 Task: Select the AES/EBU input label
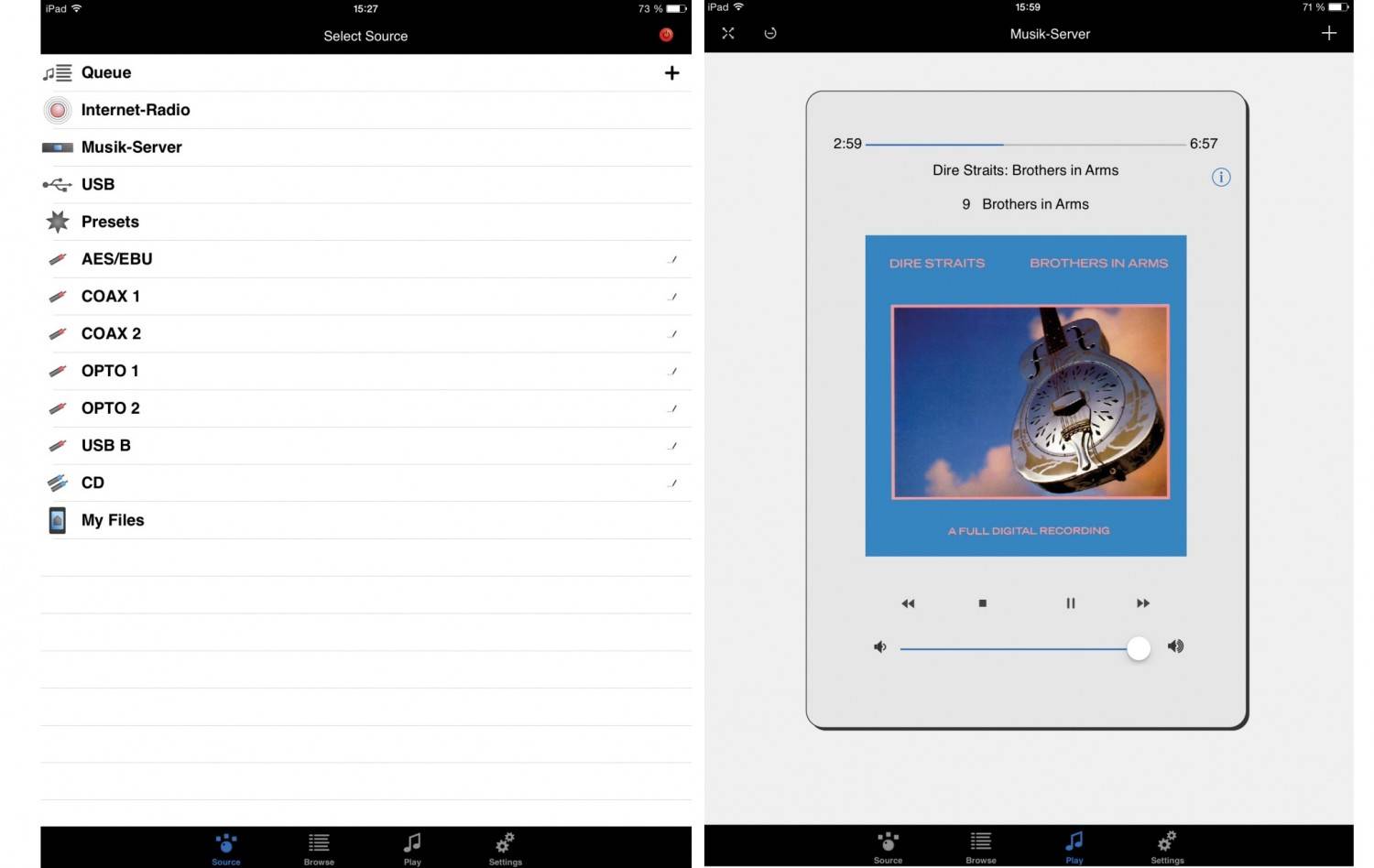point(117,259)
